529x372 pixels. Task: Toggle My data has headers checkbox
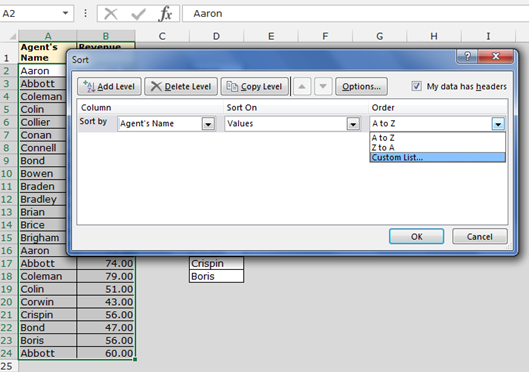pyautogui.click(x=416, y=86)
